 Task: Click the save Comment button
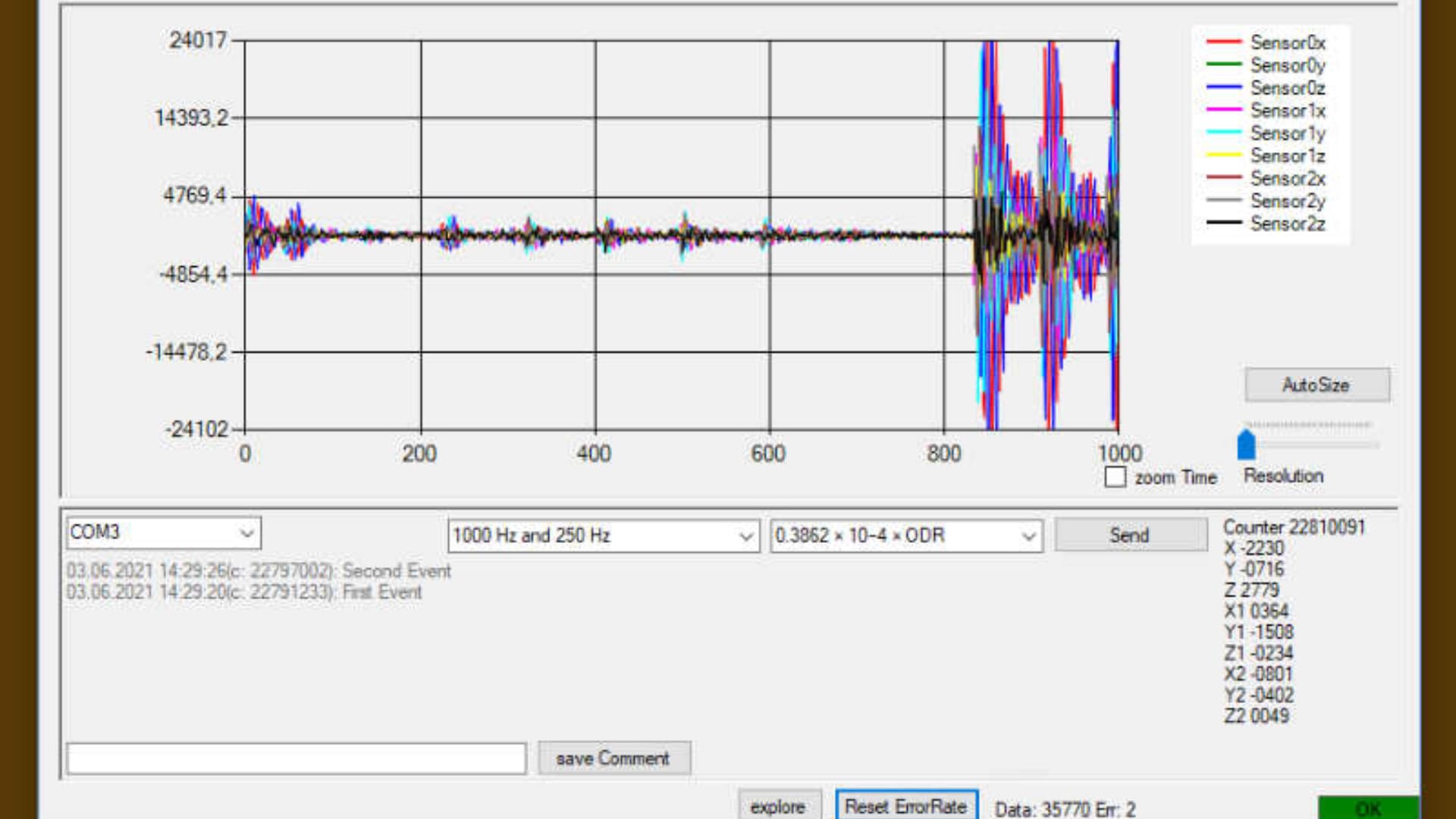click(x=614, y=758)
